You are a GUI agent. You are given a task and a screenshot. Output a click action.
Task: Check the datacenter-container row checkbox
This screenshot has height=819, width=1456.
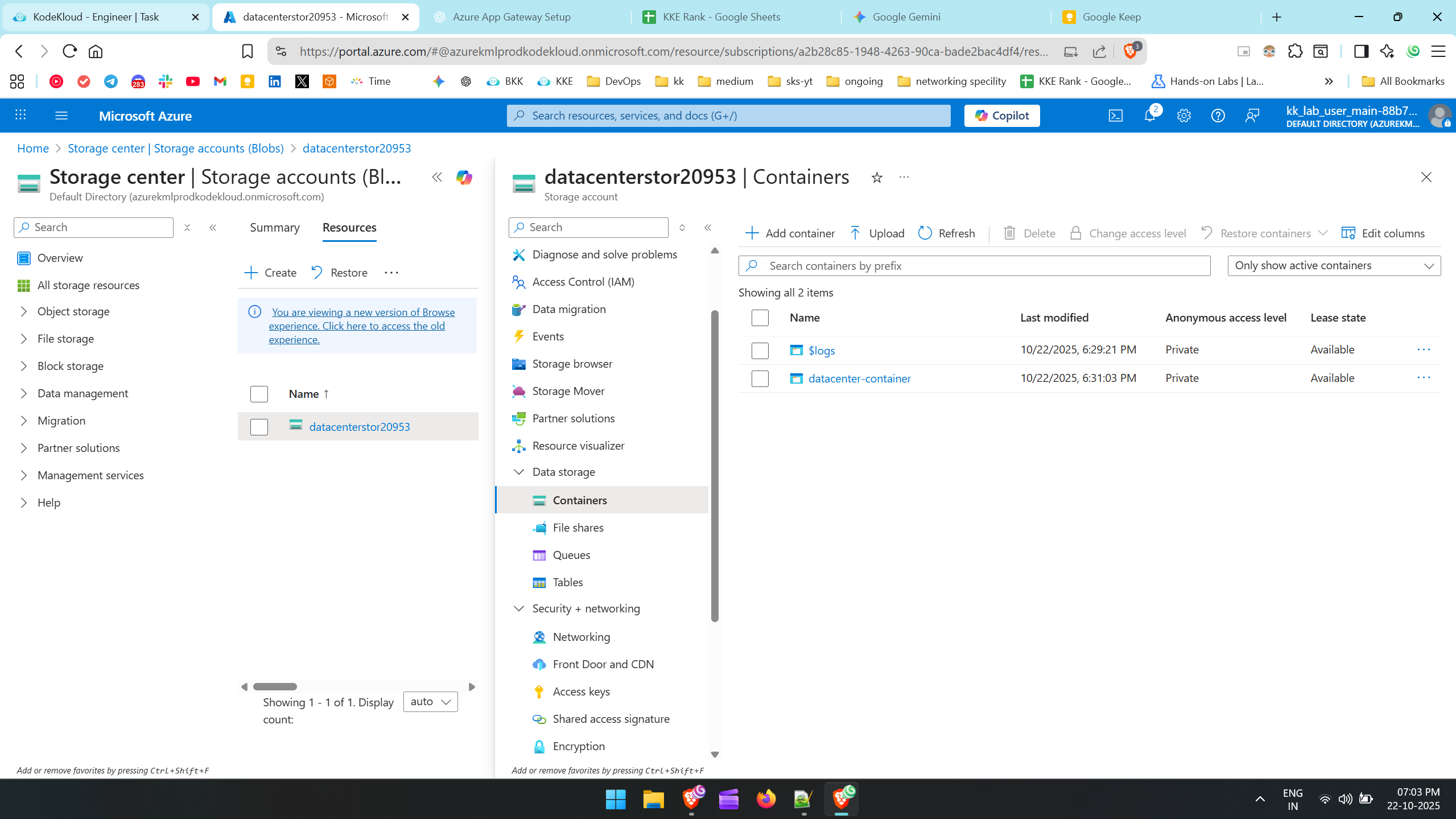pos(760,378)
